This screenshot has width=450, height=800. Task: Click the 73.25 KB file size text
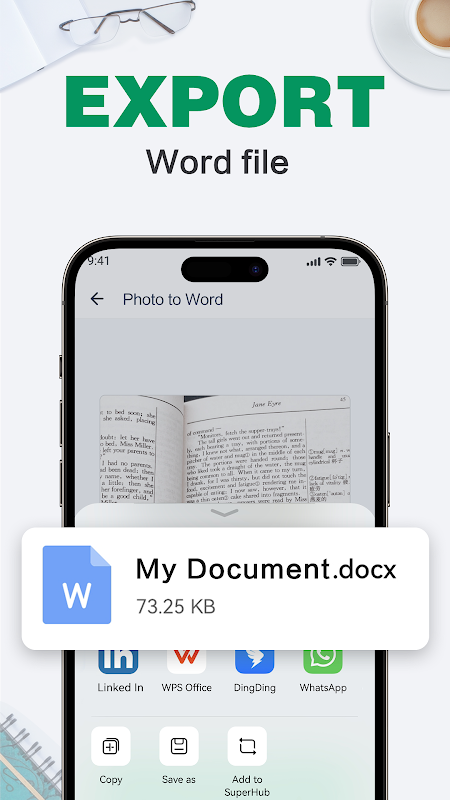(176, 606)
